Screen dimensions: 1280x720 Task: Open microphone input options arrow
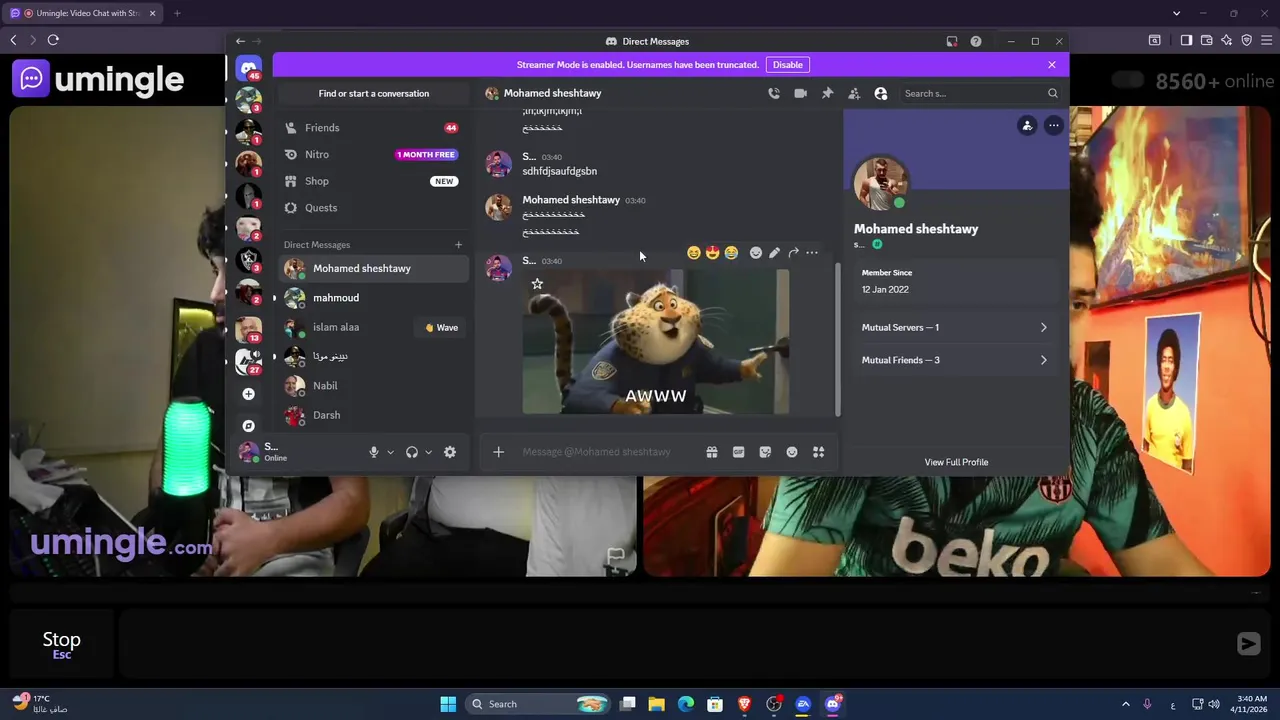pyautogui.click(x=390, y=452)
